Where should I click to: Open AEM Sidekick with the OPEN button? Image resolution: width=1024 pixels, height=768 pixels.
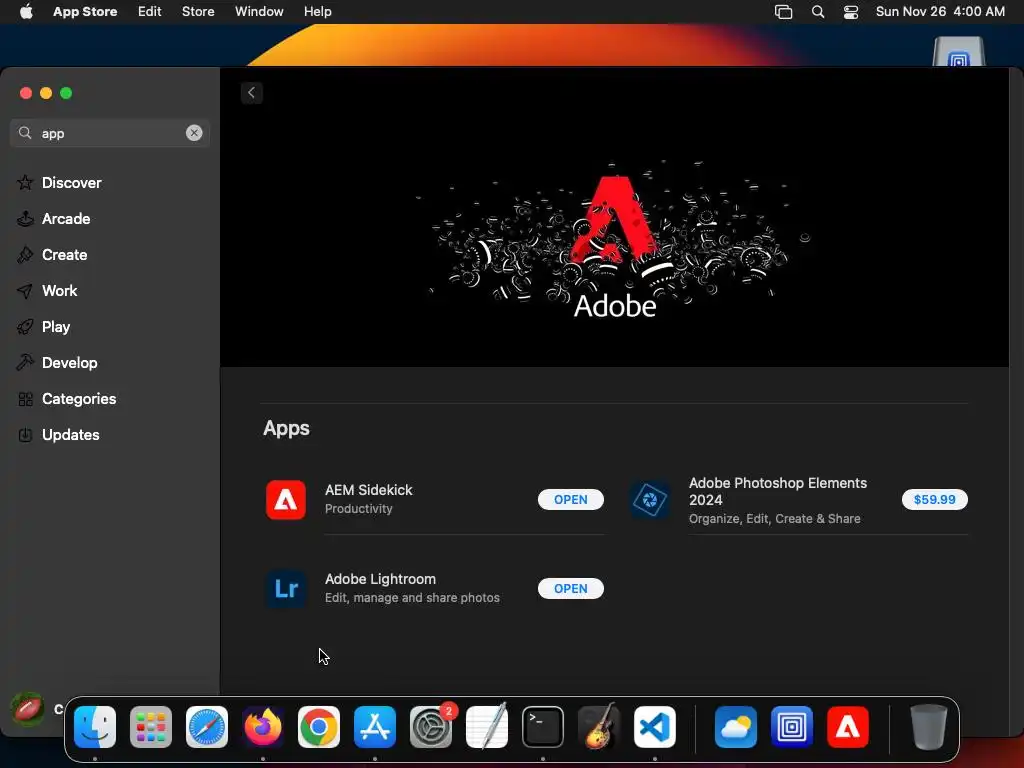571,500
